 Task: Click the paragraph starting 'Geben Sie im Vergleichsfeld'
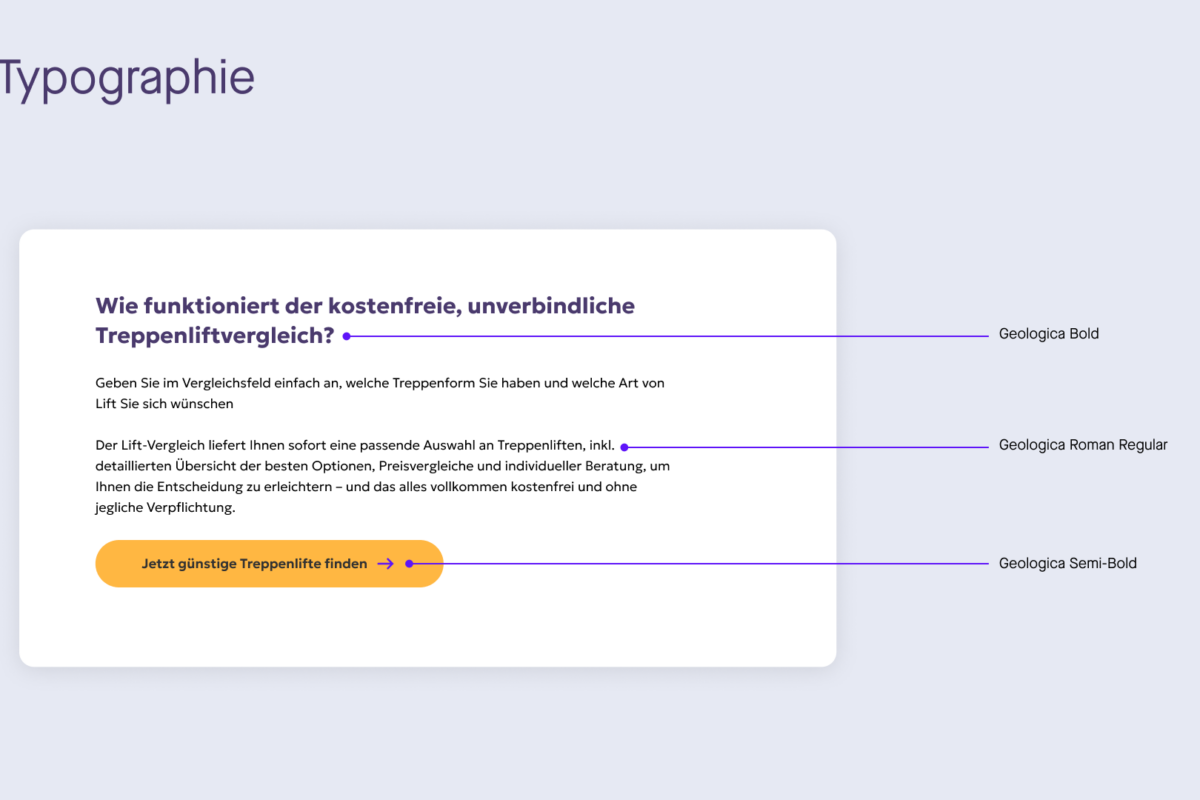pyautogui.click(x=380, y=393)
